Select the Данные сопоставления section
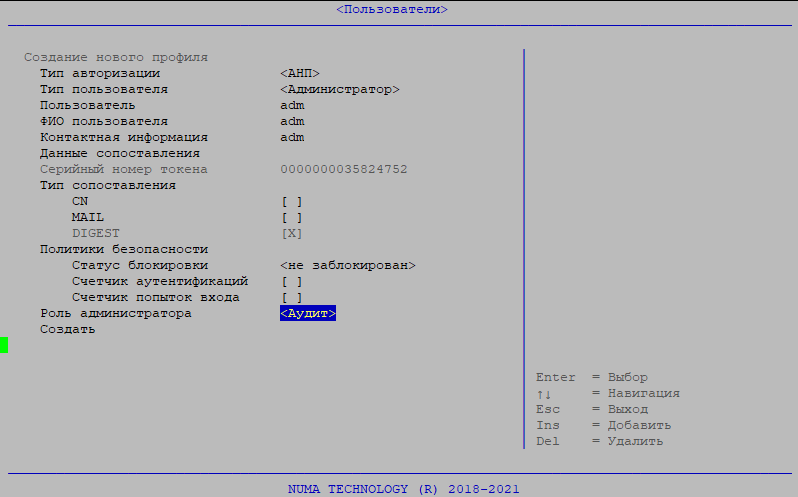Screen dimensions: 798x497 pyautogui.click(x=119, y=153)
